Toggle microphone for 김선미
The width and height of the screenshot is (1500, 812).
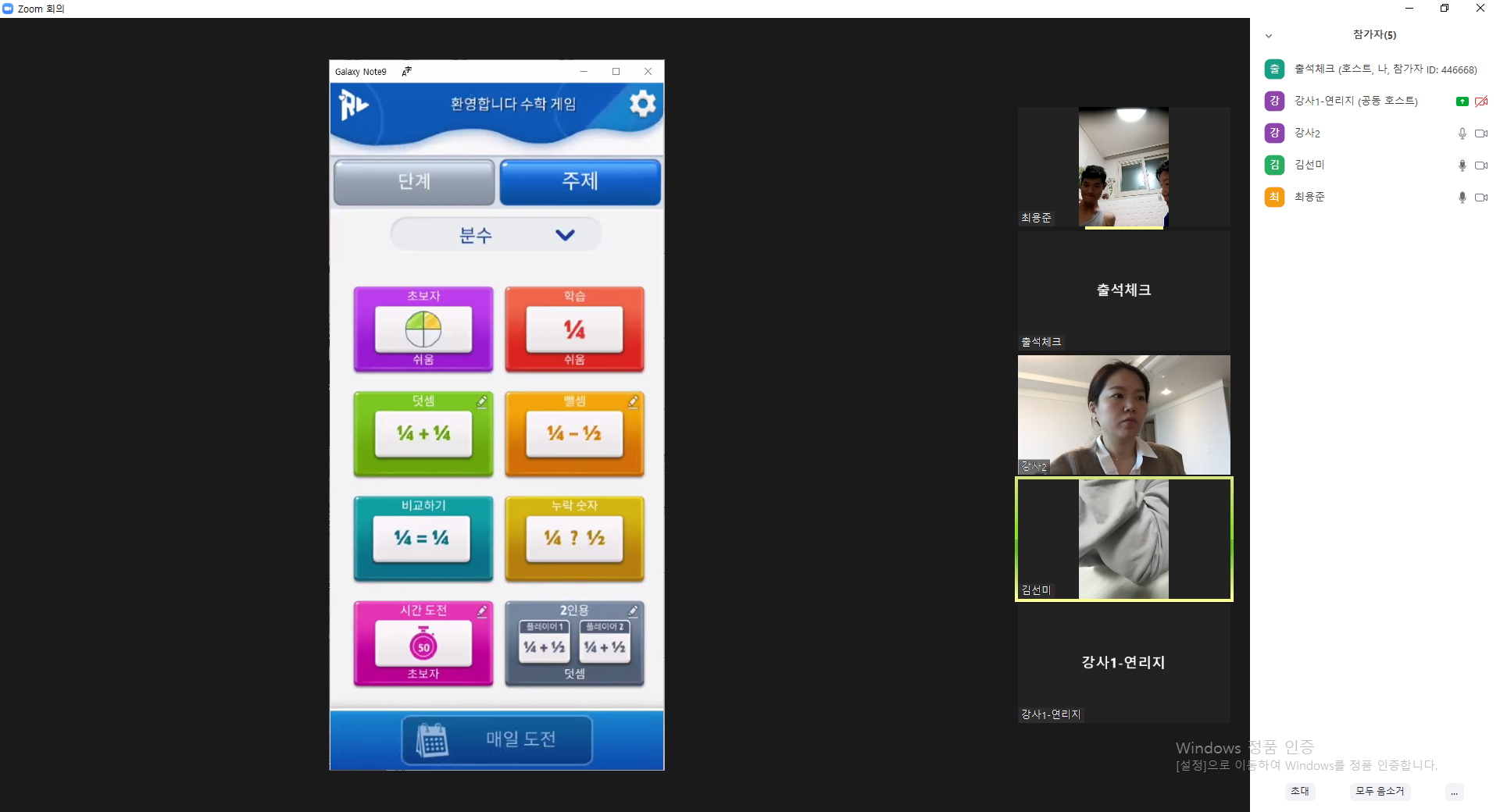pyautogui.click(x=1462, y=166)
